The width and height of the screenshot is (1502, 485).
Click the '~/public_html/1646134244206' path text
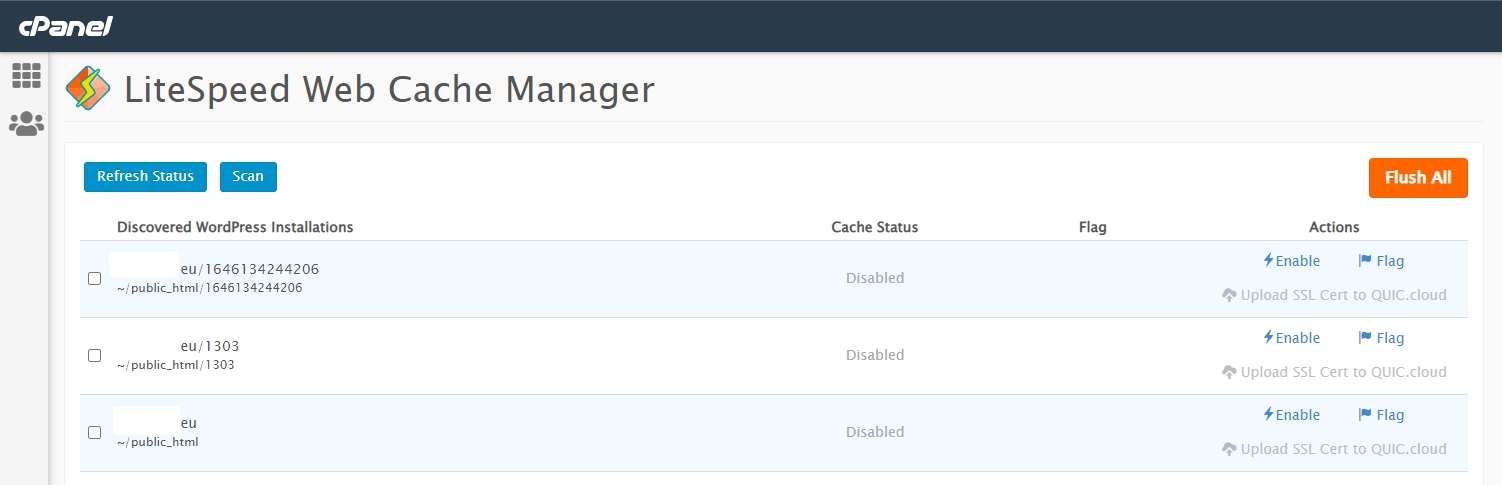(x=209, y=288)
